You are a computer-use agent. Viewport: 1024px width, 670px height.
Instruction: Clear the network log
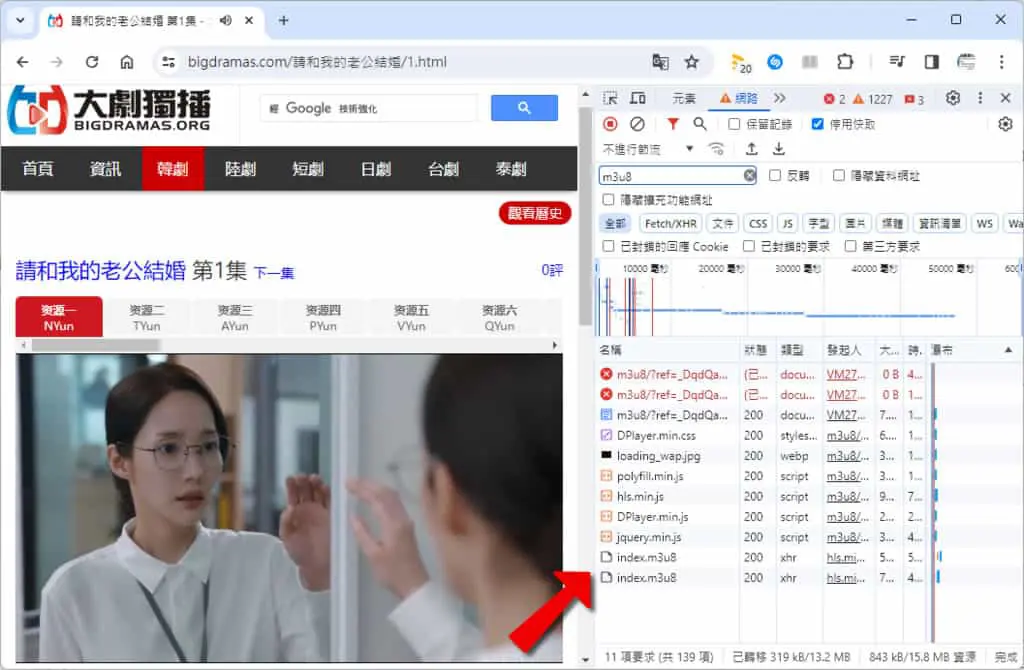[x=637, y=124]
